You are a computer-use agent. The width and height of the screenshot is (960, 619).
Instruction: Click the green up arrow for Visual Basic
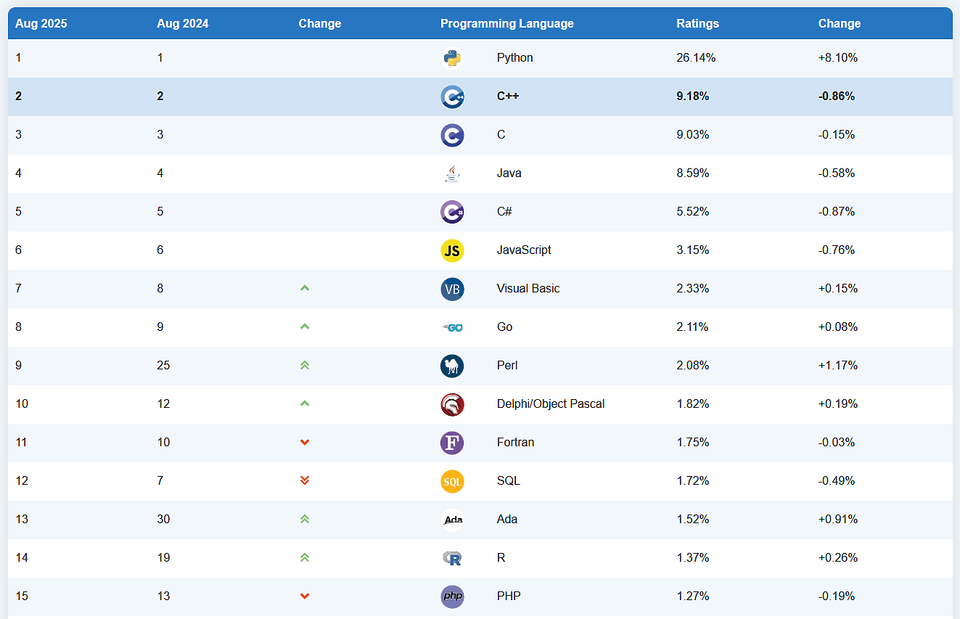point(305,289)
